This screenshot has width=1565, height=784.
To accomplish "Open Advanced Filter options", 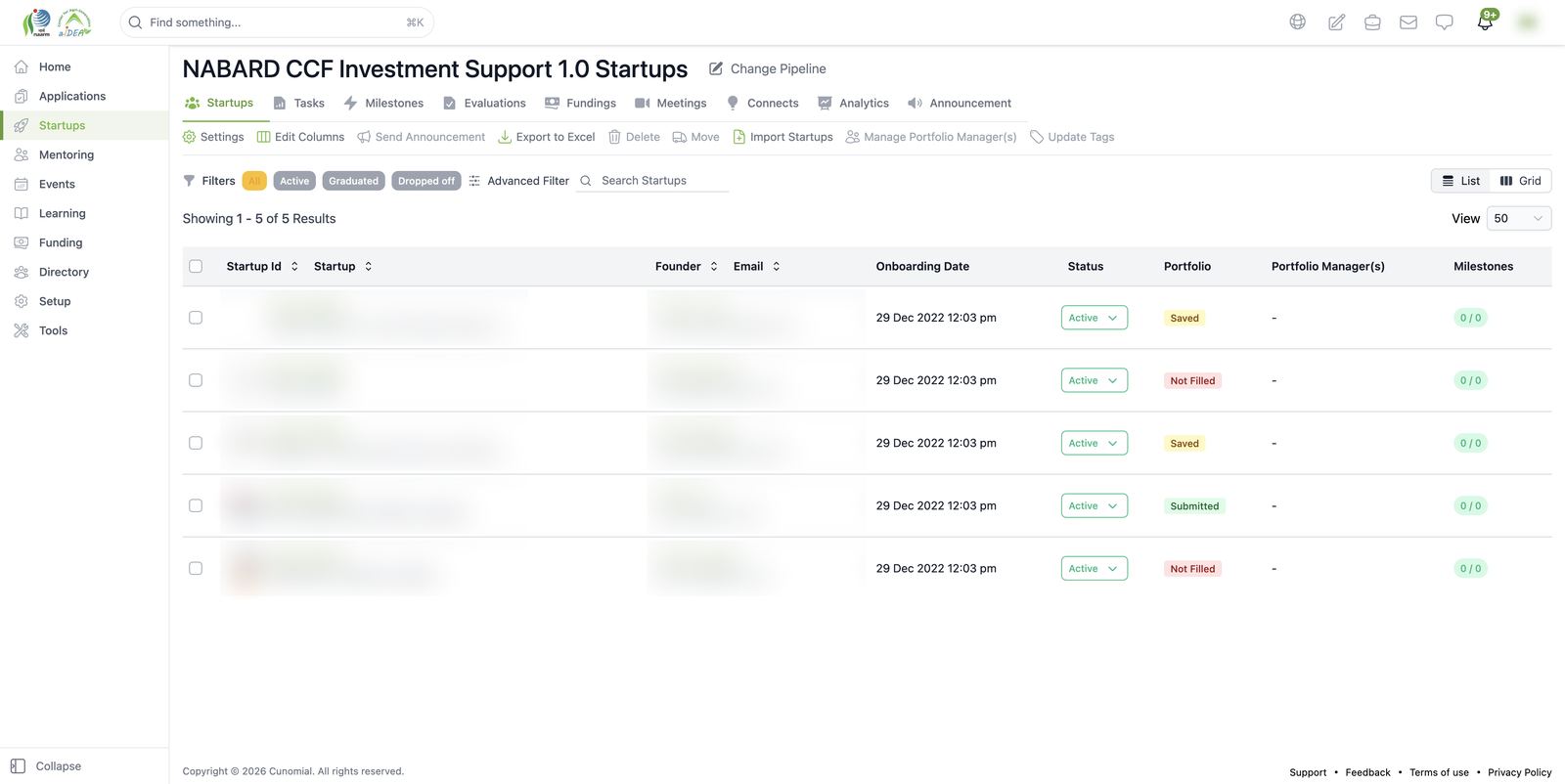I will click(518, 181).
